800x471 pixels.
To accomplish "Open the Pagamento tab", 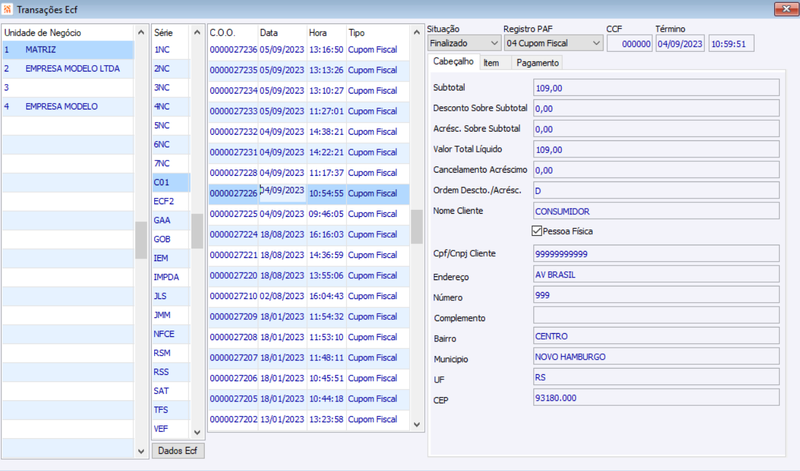I will pyautogui.click(x=537, y=63).
